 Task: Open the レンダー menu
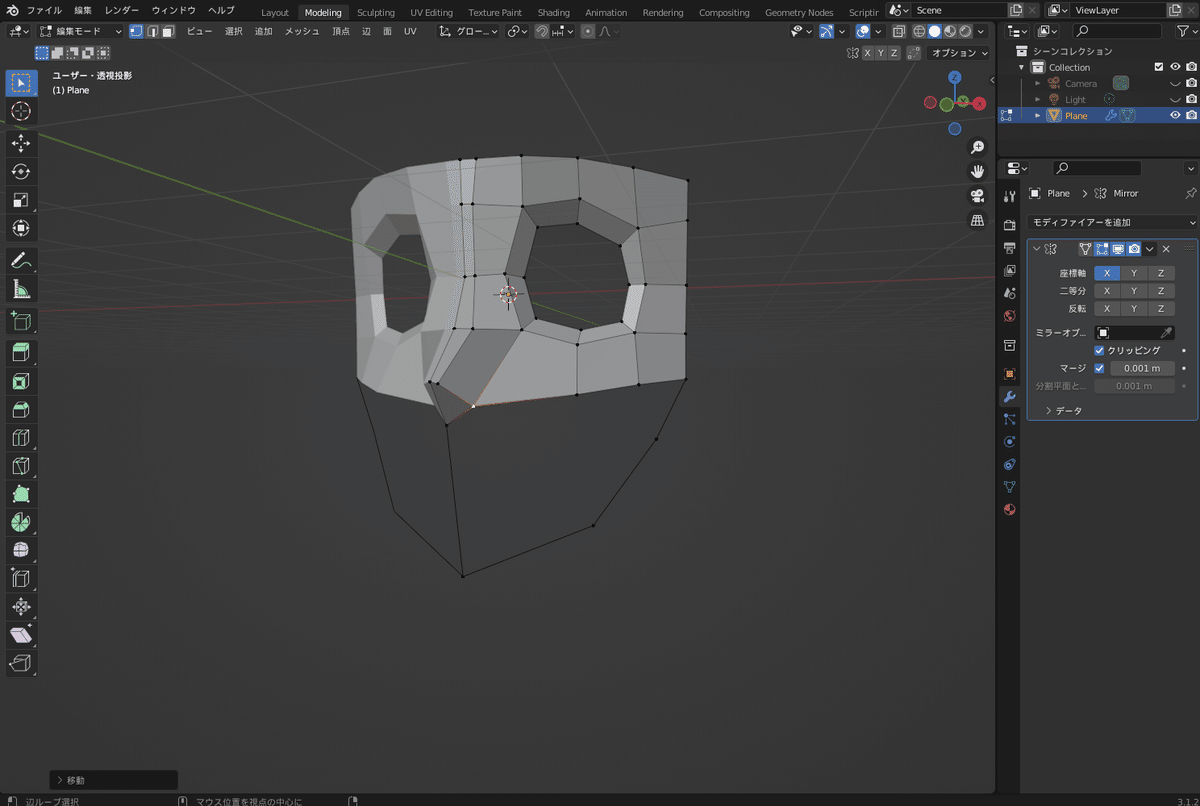coord(122,10)
